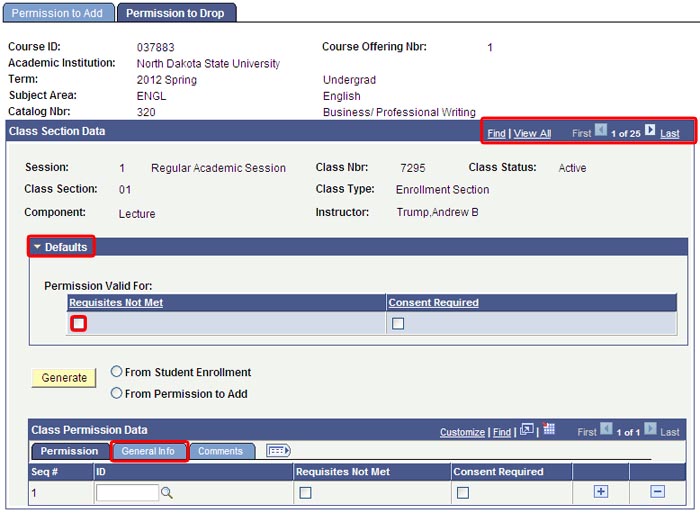Click View All popup icon in Class Permission Data
The width and height of the screenshot is (700, 513).
(527, 431)
